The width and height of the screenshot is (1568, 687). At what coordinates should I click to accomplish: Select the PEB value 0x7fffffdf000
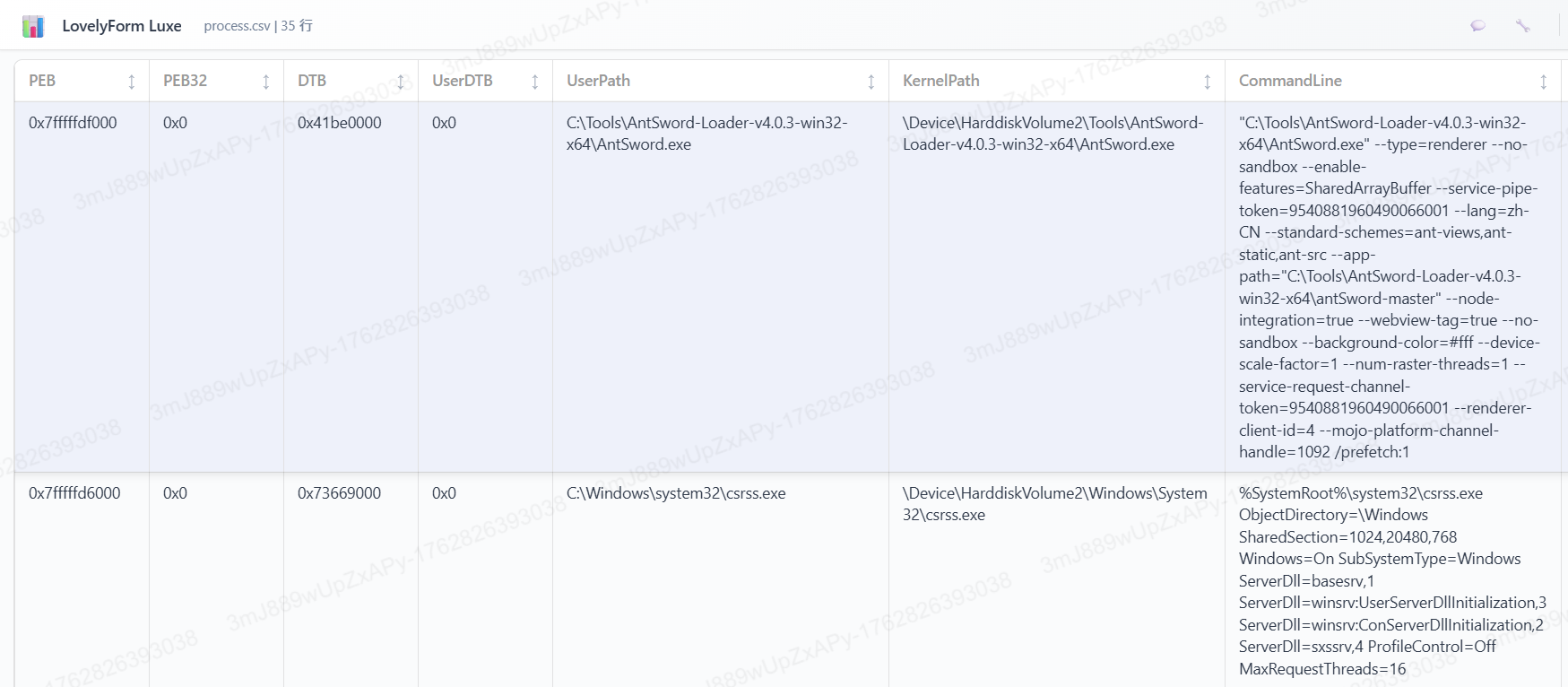[73, 123]
